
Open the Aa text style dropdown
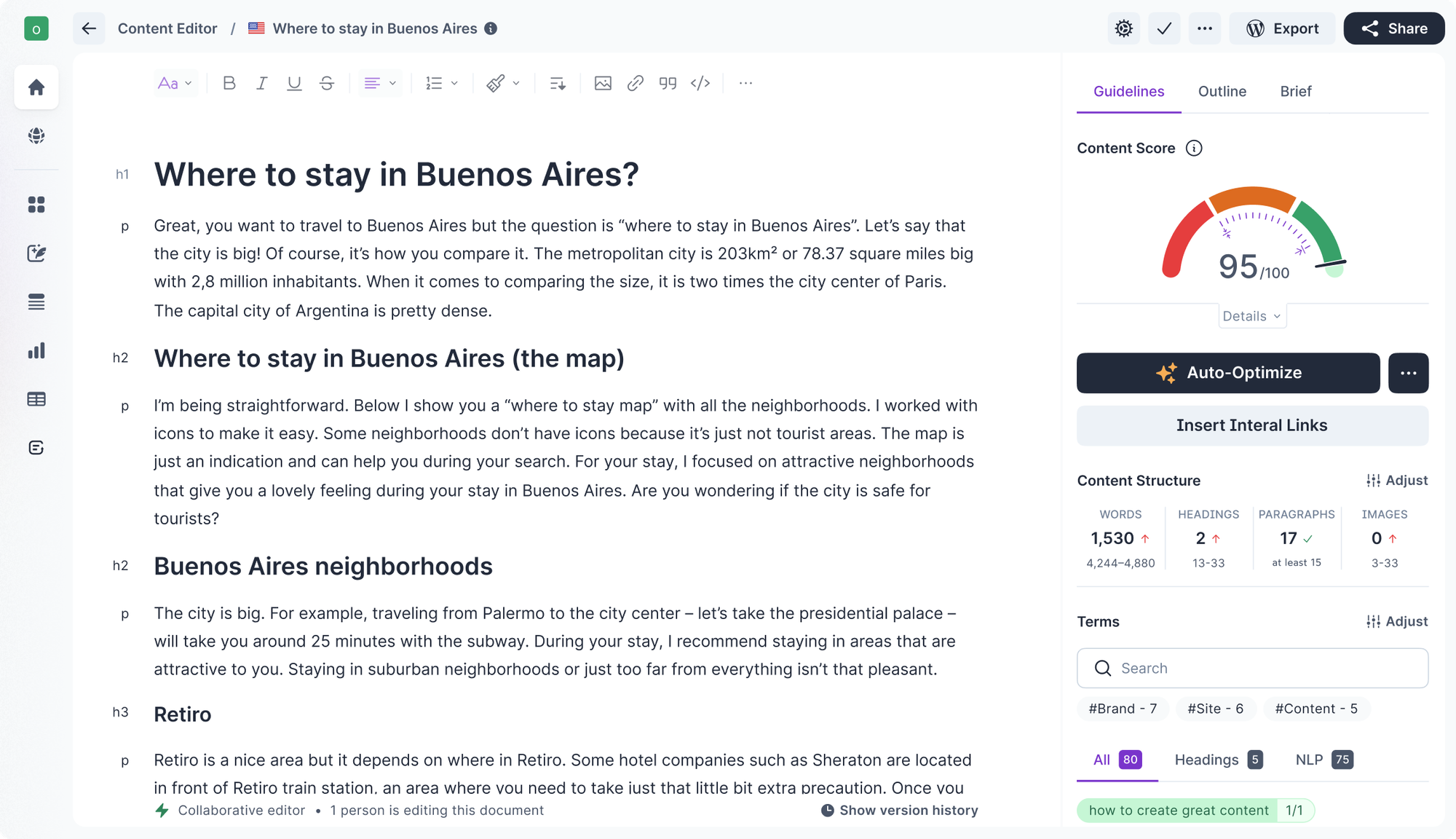tap(175, 83)
